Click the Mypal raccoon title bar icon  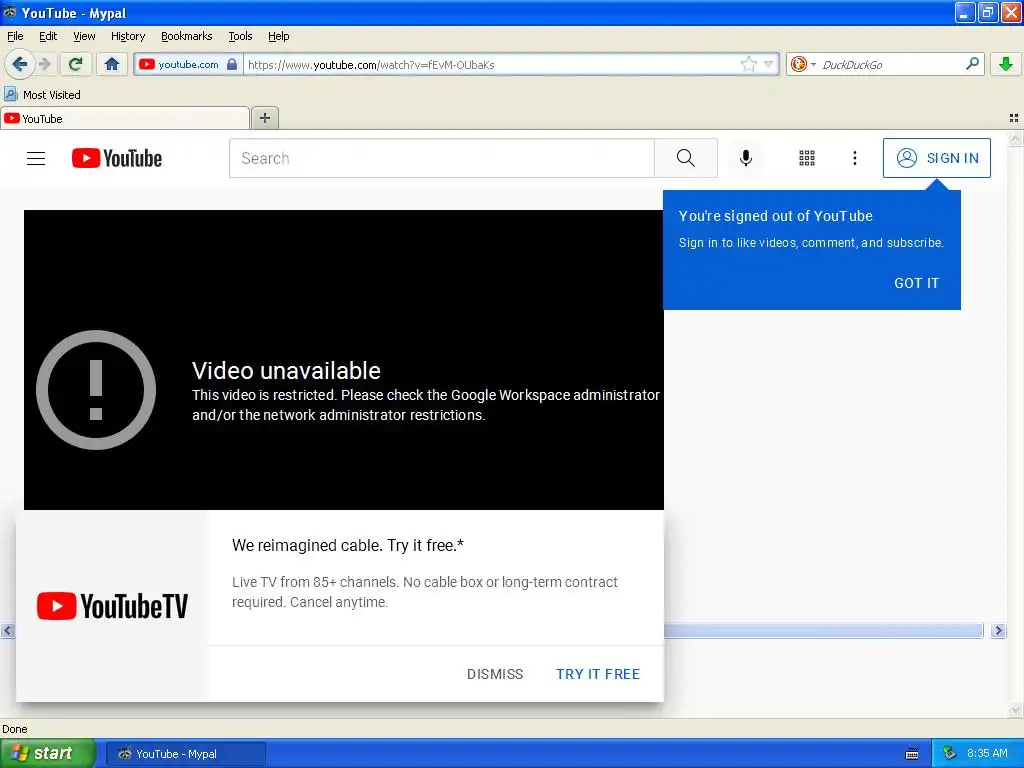coord(9,12)
